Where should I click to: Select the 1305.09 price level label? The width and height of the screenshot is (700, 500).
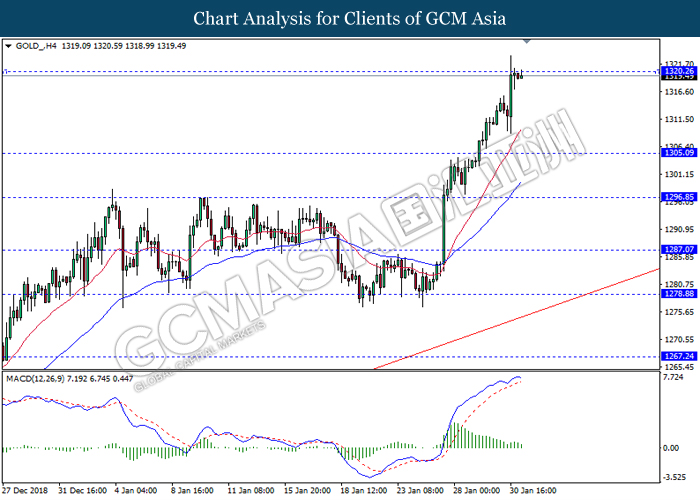(x=679, y=153)
